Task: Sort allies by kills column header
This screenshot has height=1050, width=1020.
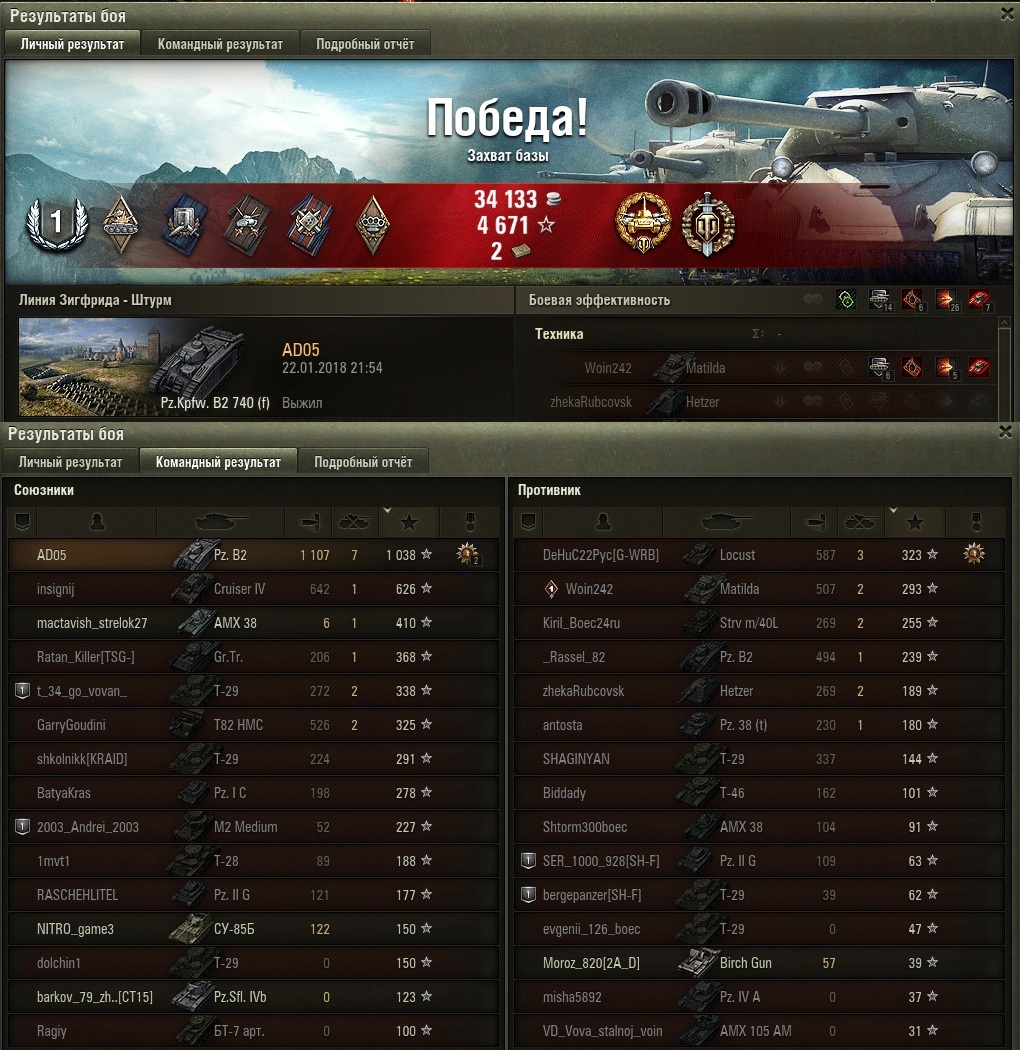Action: [355, 522]
